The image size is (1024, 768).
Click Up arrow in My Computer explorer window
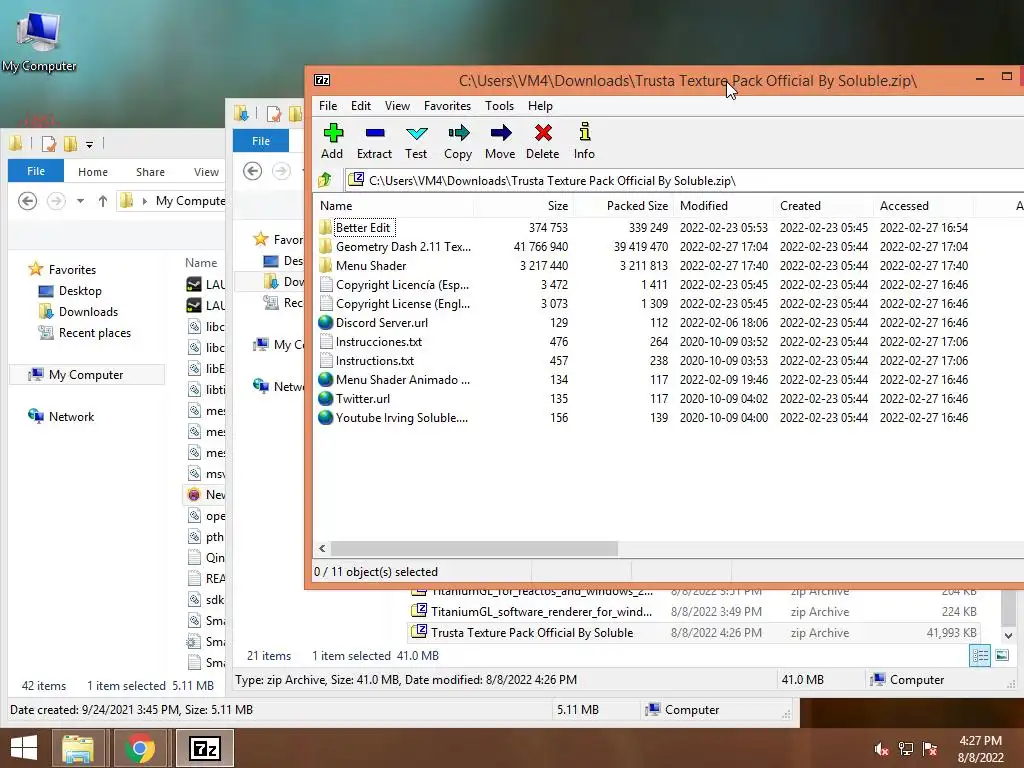tap(103, 201)
